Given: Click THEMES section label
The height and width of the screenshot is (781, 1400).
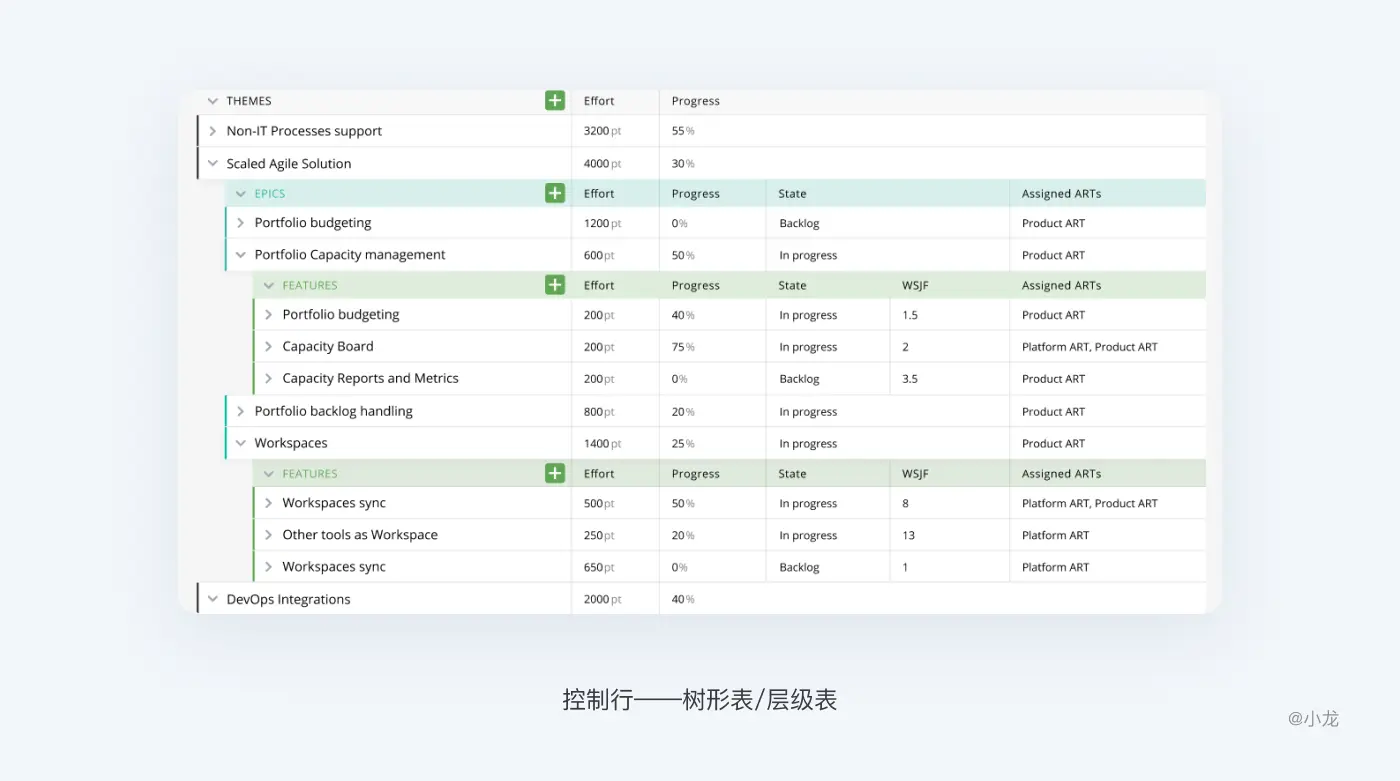Looking at the screenshot, I should pos(249,101).
